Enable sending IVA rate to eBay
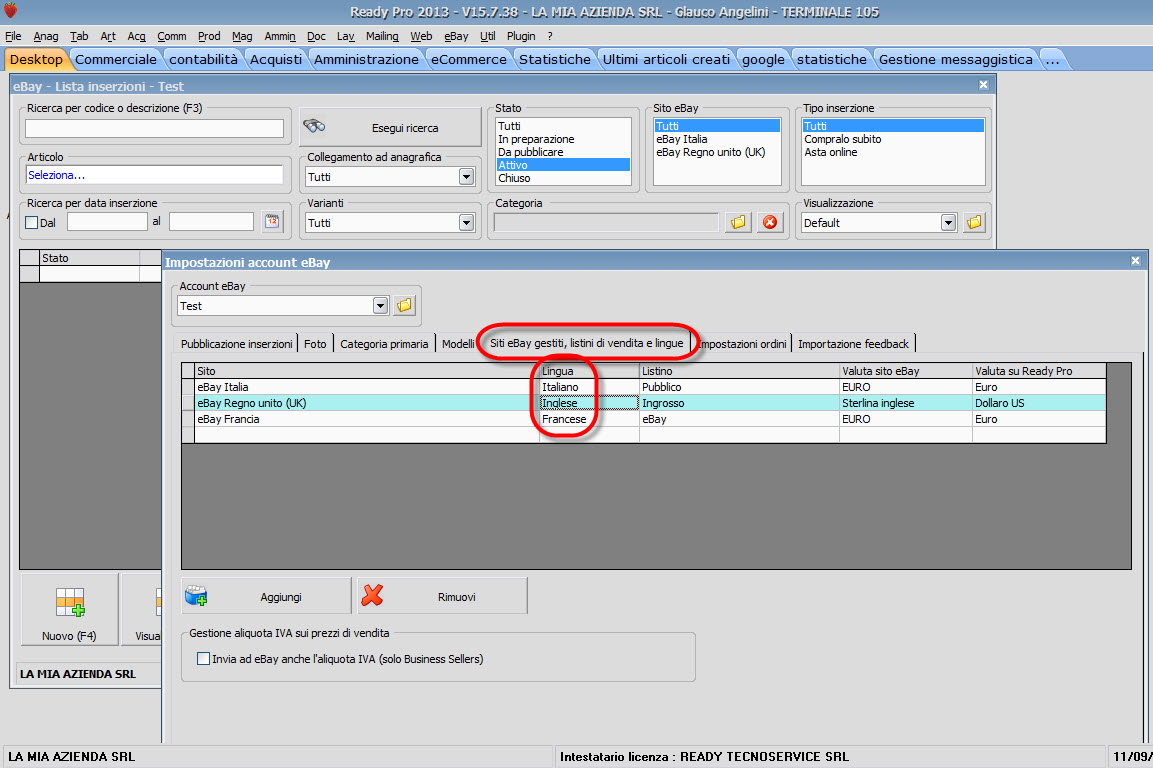Viewport: 1153px width, 768px height. pyautogui.click(x=203, y=658)
